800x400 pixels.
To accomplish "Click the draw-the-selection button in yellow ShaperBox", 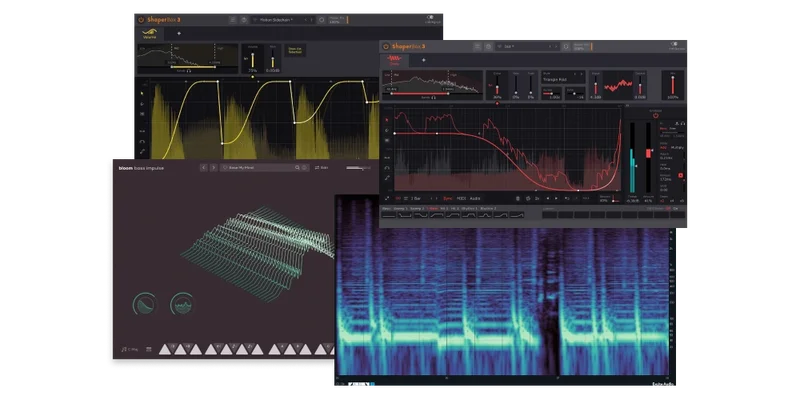I will (295, 51).
